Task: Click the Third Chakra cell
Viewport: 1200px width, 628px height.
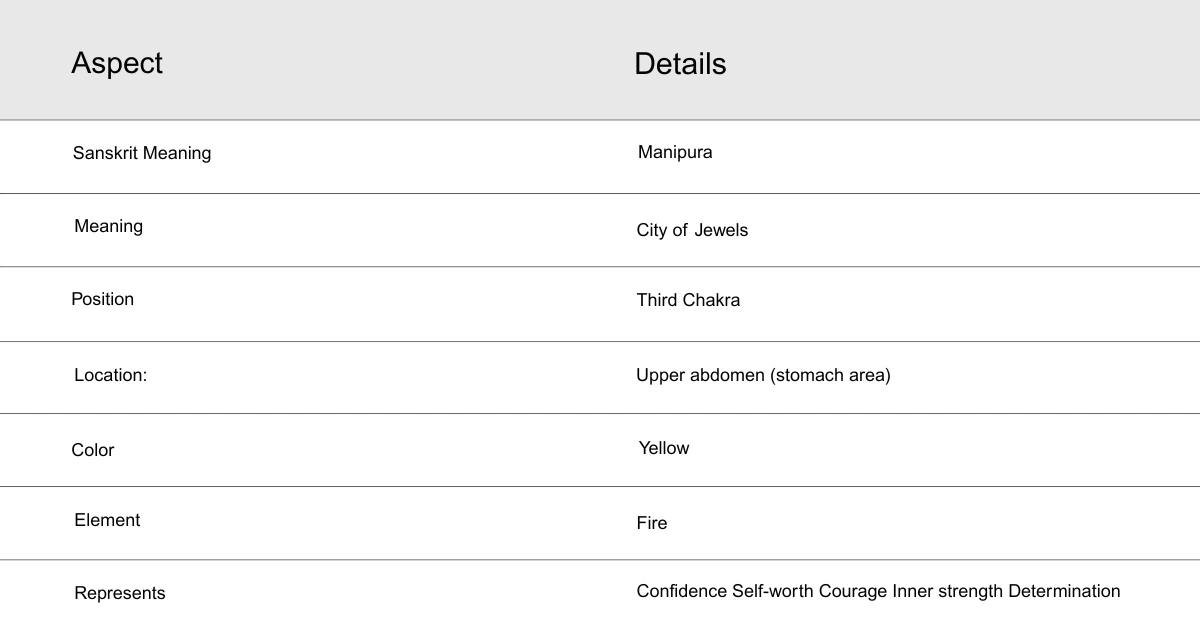Action: click(688, 300)
